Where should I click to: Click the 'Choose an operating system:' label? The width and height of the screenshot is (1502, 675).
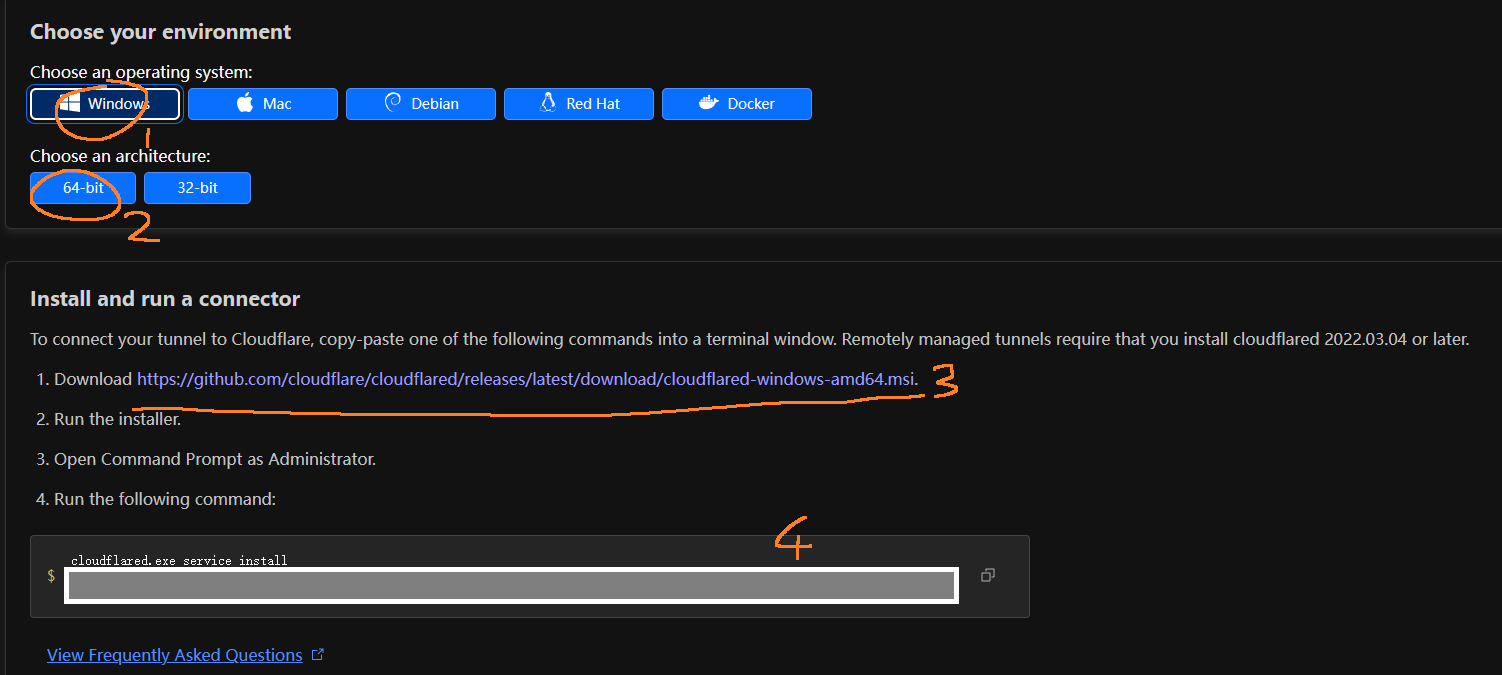tap(141, 72)
